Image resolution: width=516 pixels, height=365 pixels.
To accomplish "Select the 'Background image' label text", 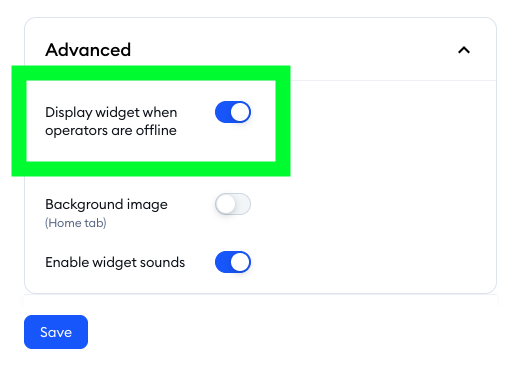I will click(x=106, y=204).
